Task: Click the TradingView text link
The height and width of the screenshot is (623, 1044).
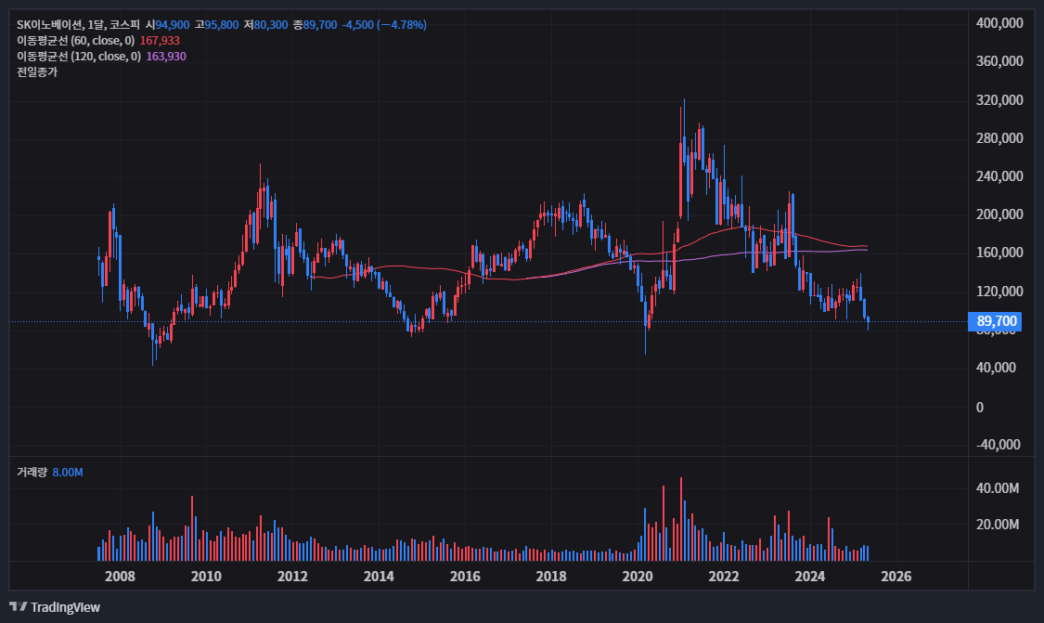Action: (65, 607)
